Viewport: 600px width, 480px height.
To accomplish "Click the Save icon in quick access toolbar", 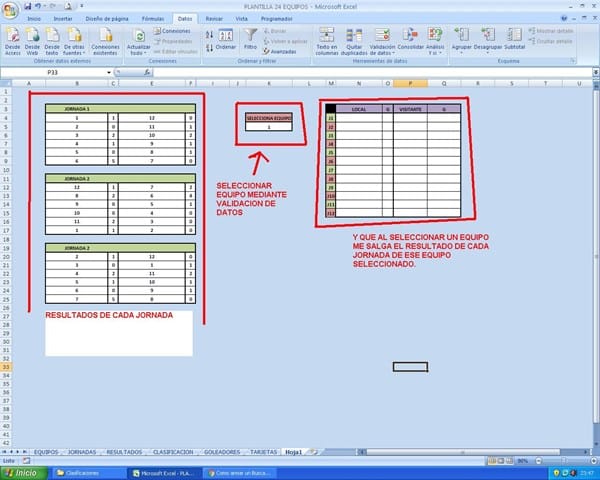I will (28, 6).
